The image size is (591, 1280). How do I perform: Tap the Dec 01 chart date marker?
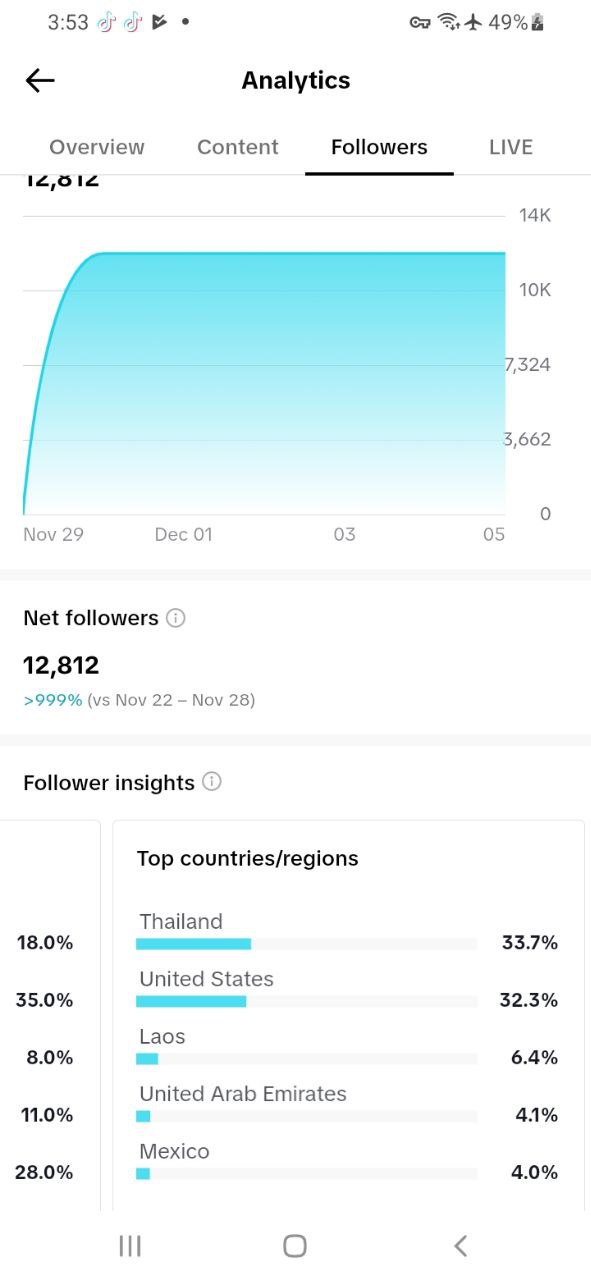184,535
